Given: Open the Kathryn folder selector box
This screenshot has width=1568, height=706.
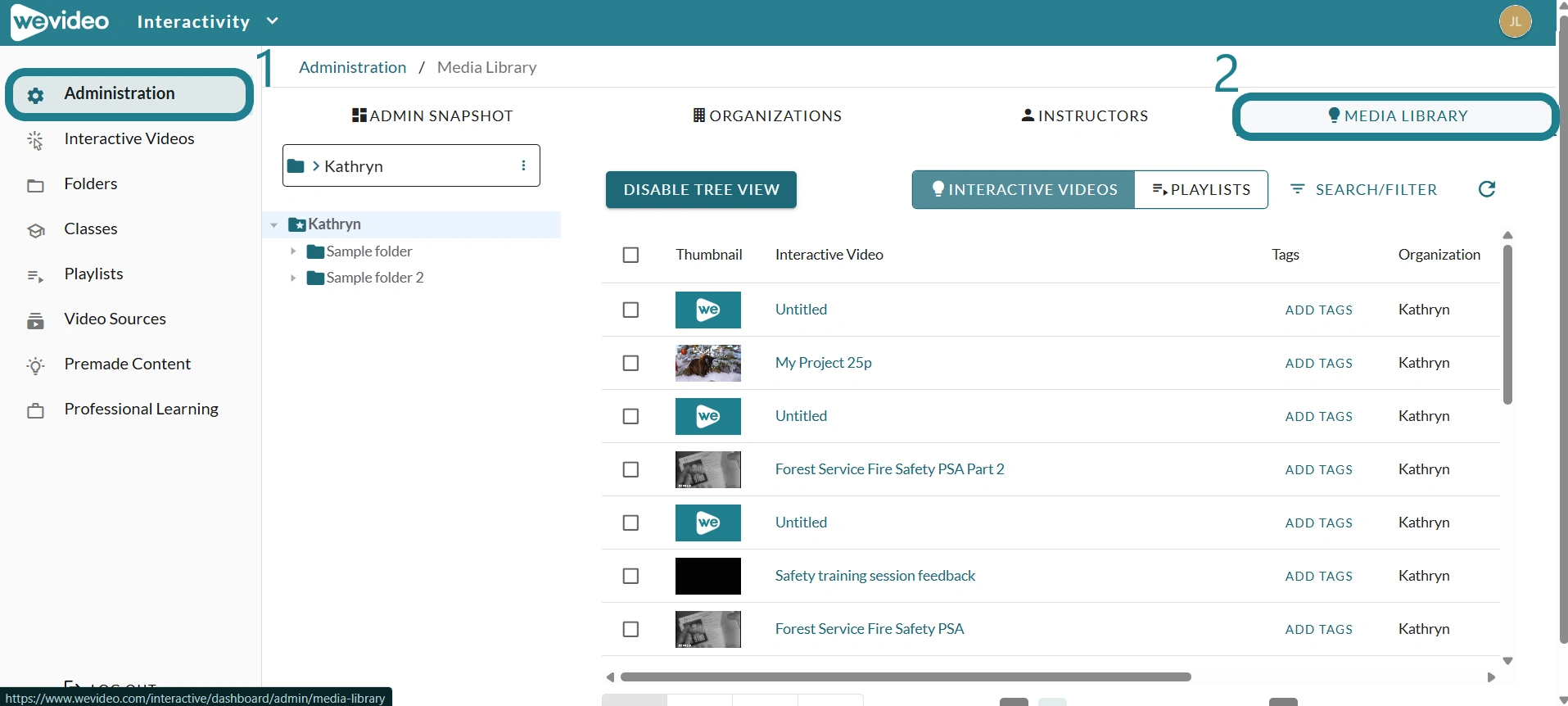Looking at the screenshot, I should (411, 165).
